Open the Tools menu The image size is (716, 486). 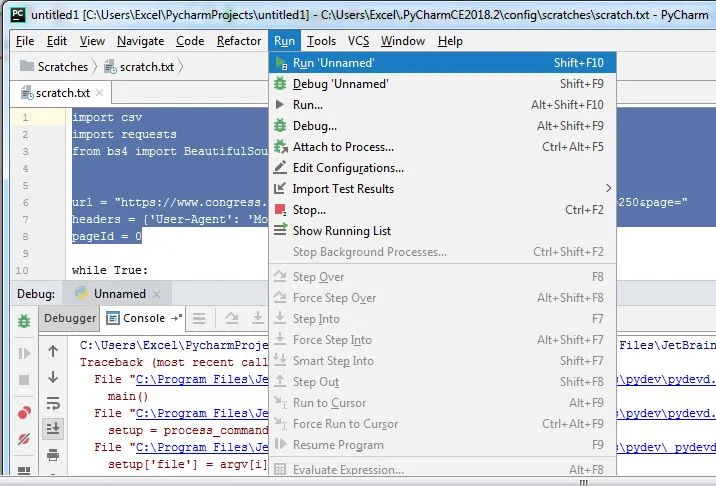pyautogui.click(x=321, y=41)
